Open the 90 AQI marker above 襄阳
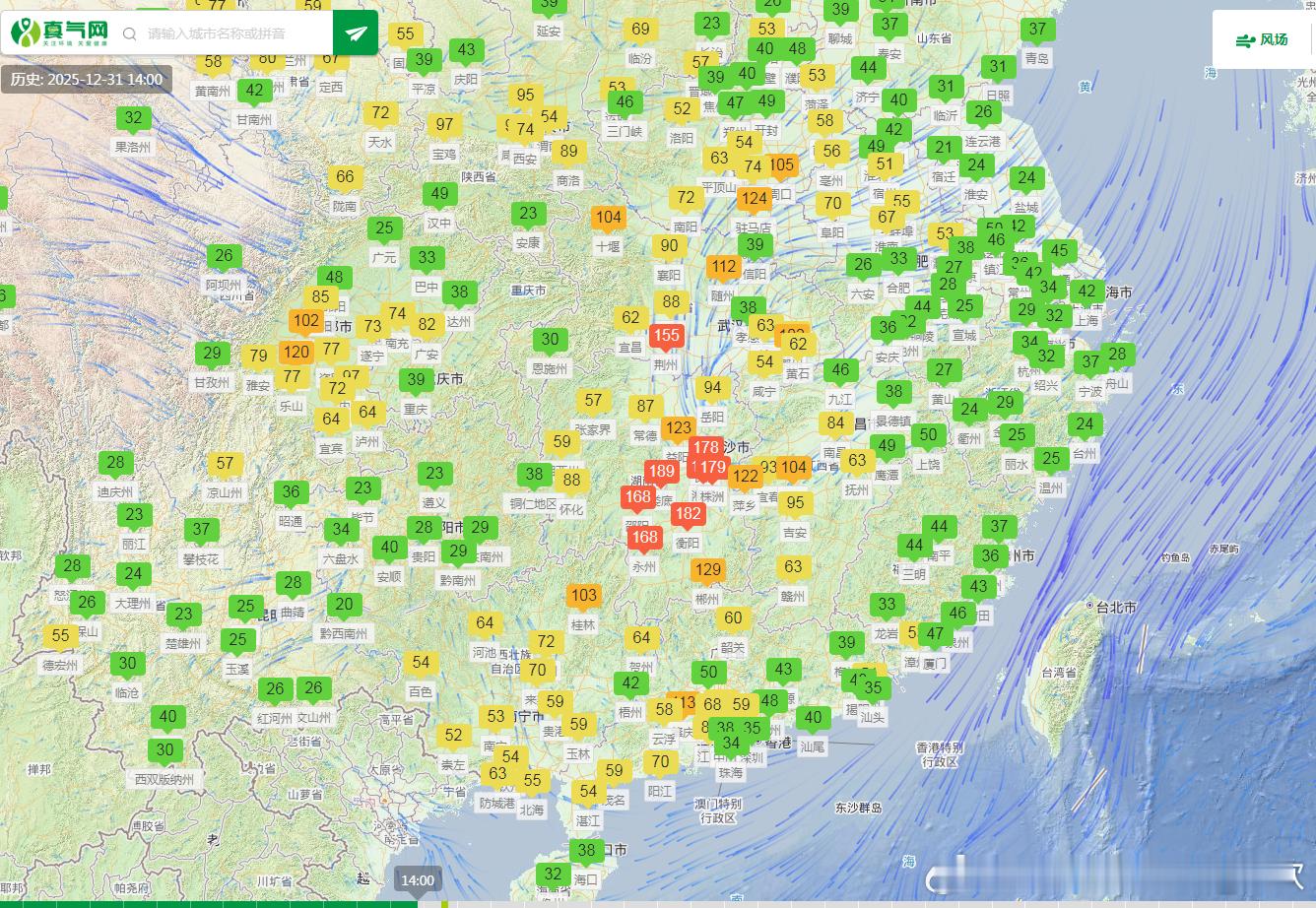The height and width of the screenshot is (908, 1316). tap(670, 246)
